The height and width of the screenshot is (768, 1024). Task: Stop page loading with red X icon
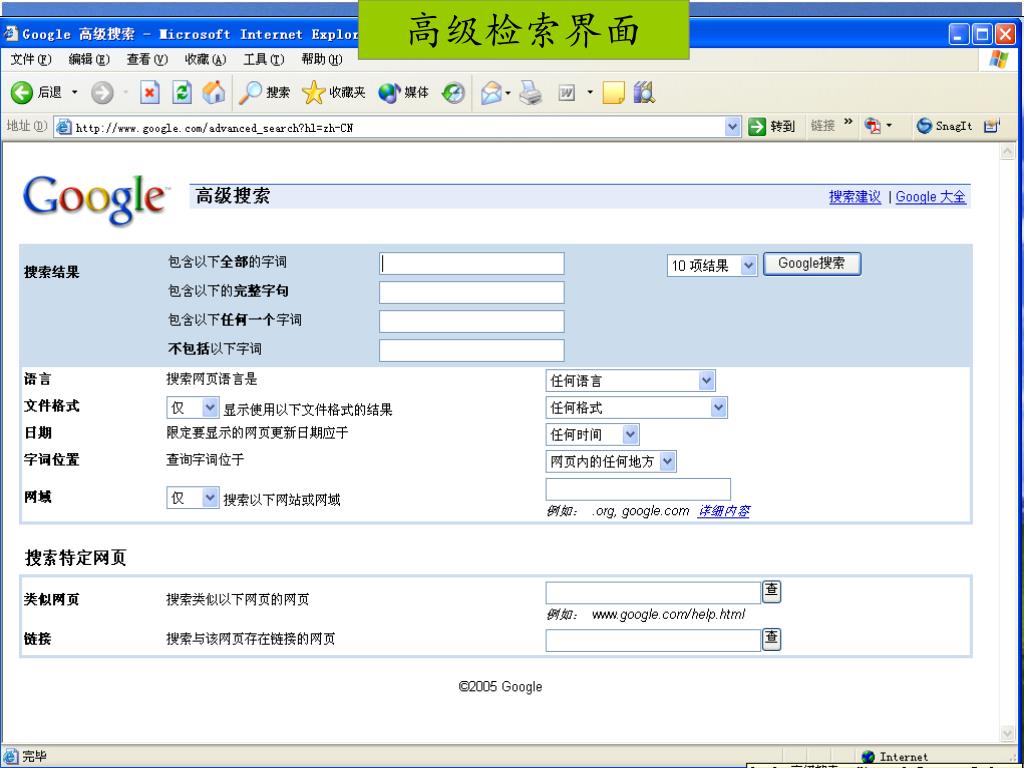(x=150, y=93)
